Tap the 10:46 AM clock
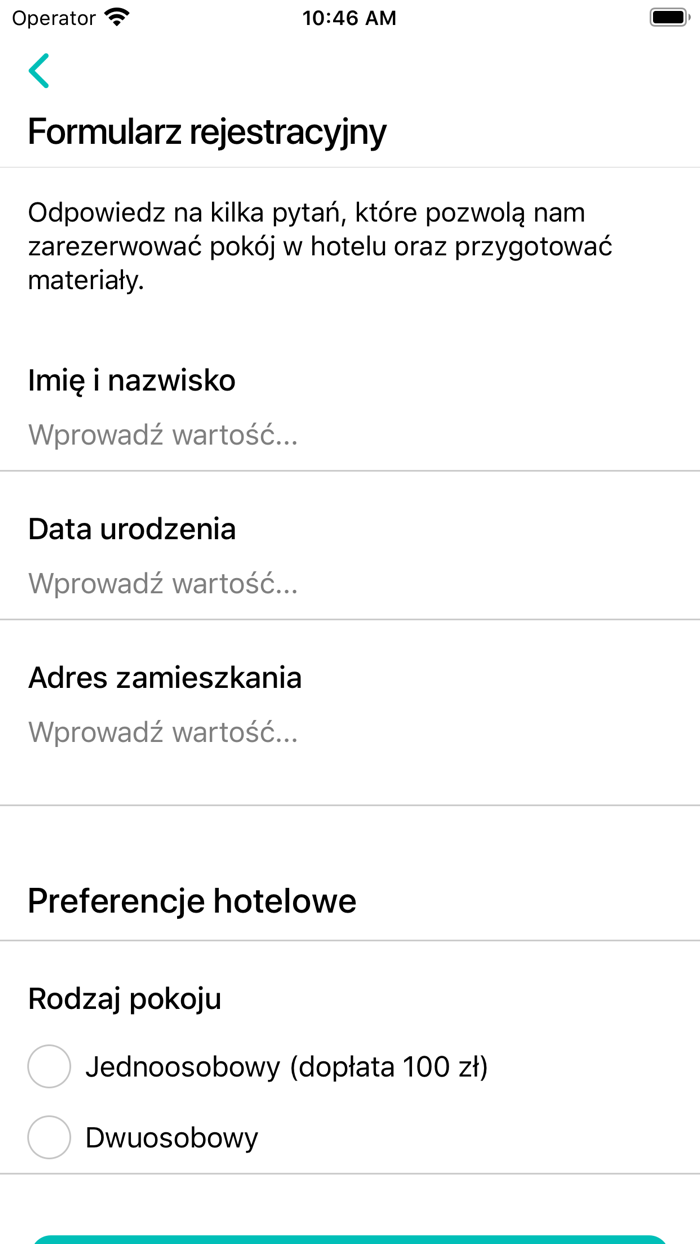The image size is (700, 1244). point(349,18)
